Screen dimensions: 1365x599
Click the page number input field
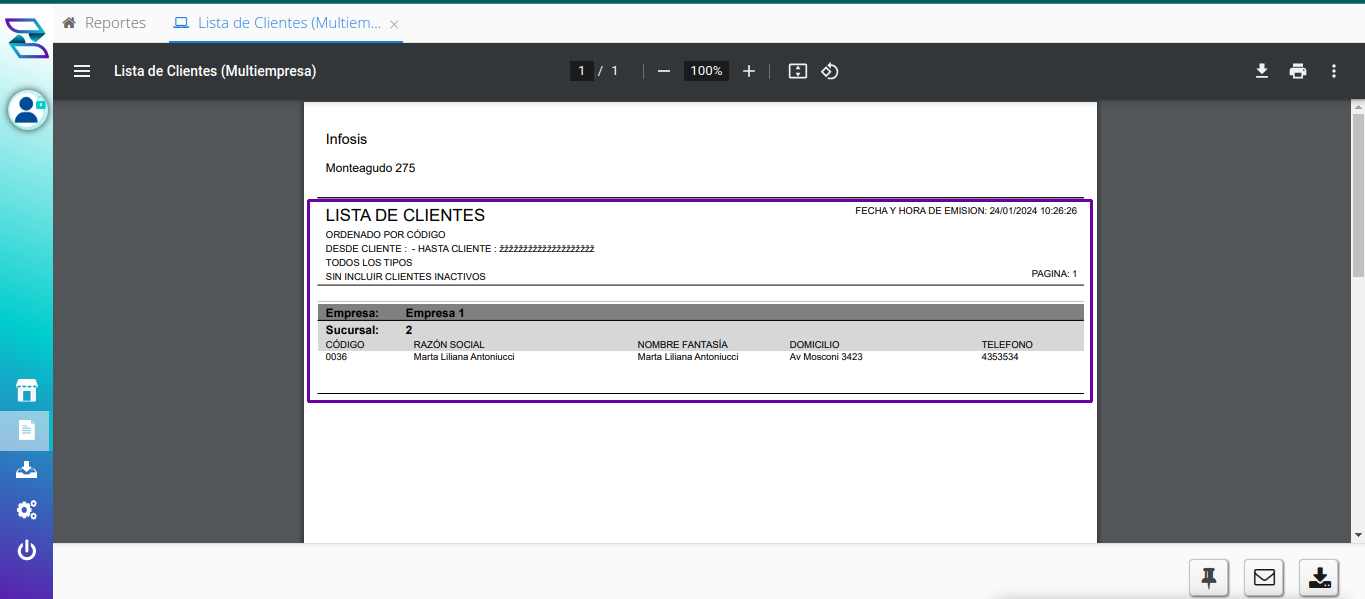tap(581, 71)
